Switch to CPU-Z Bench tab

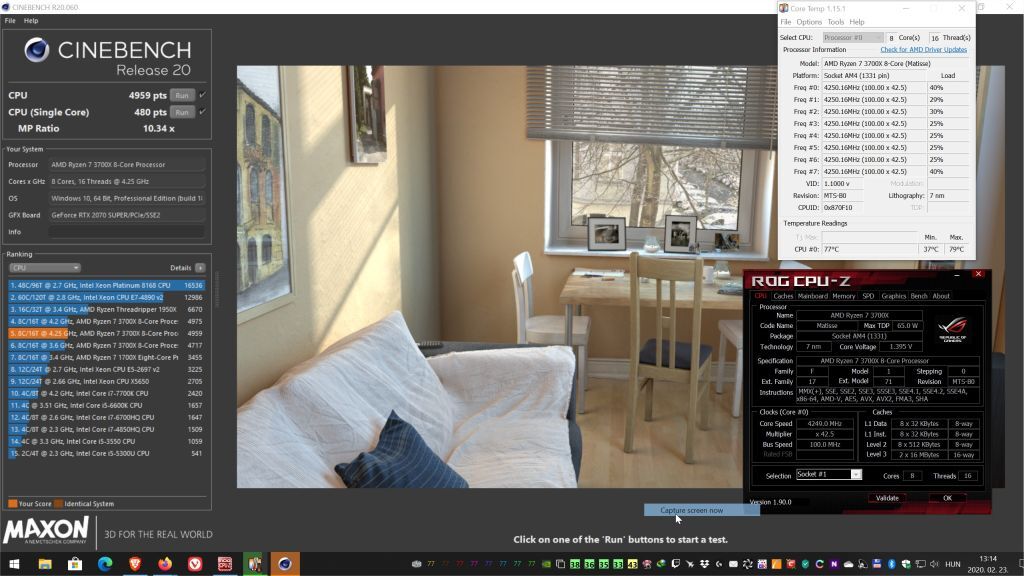919,296
